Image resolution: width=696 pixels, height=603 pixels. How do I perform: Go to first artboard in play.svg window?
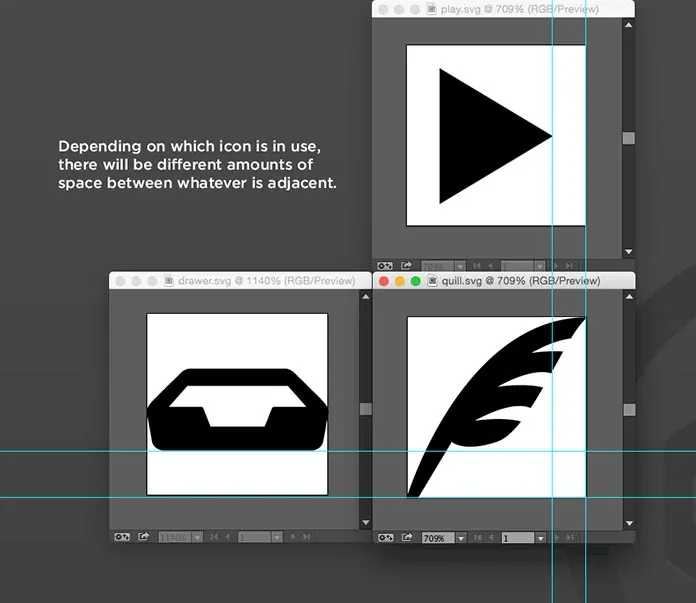(x=477, y=266)
